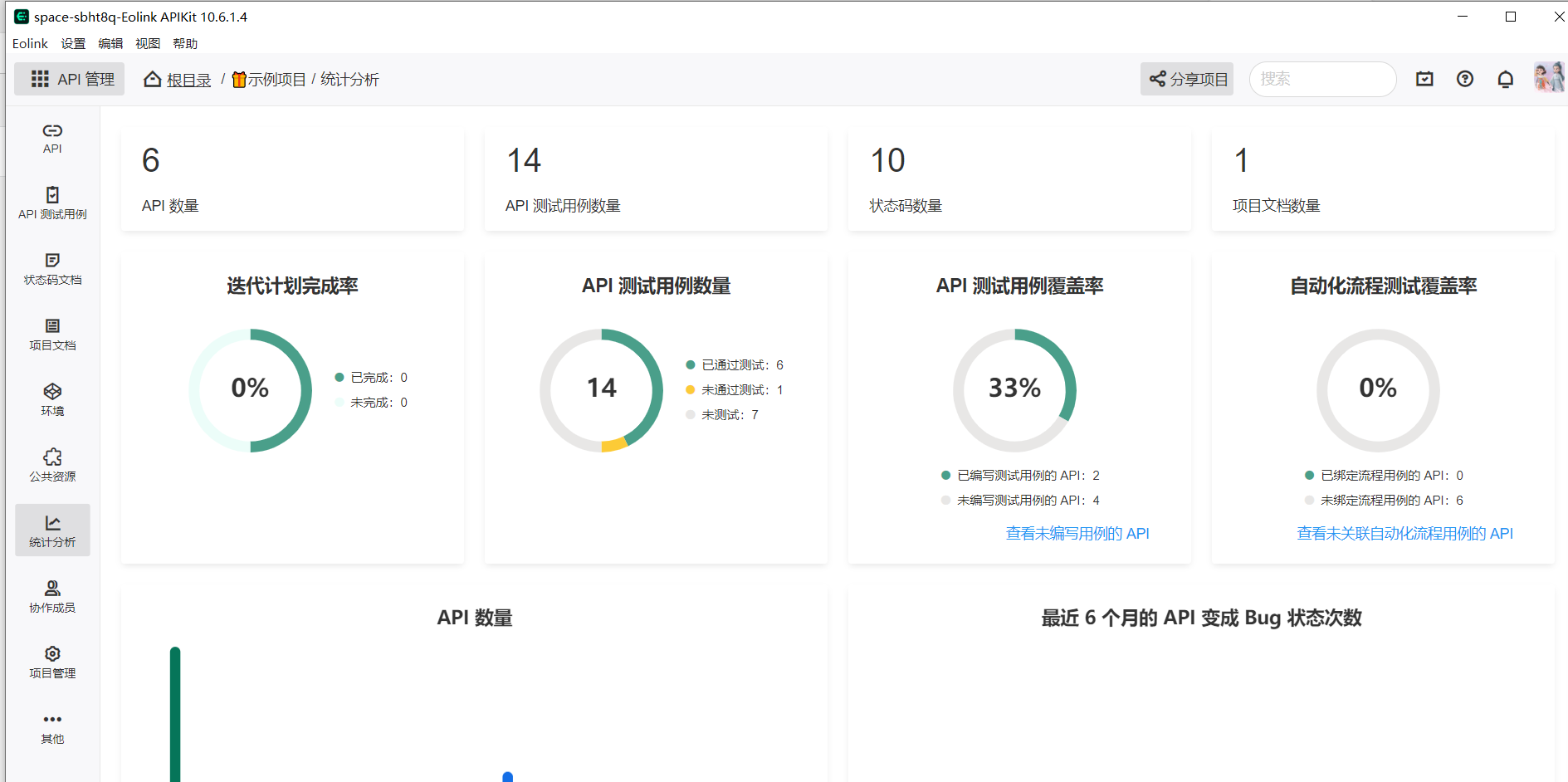Open 协作成员 members page
1568x782 pixels.
tap(52, 598)
